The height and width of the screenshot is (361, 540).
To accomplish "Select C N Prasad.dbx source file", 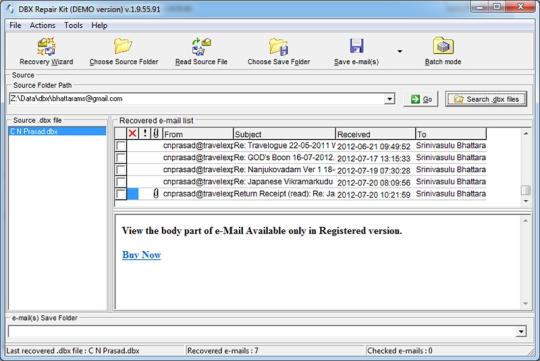I will point(57,131).
